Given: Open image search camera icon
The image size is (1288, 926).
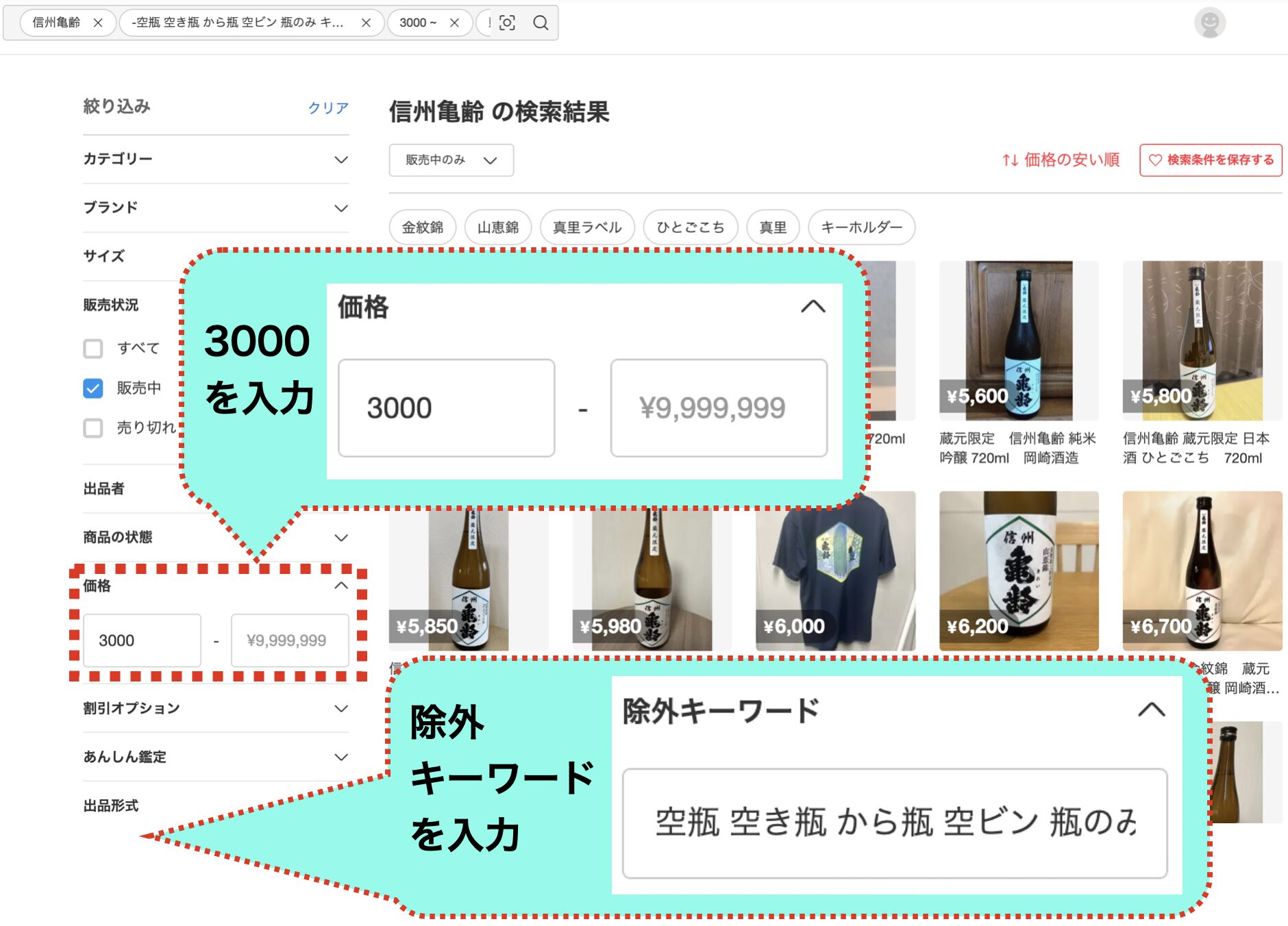Looking at the screenshot, I should pyautogui.click(x=507, y=23).
